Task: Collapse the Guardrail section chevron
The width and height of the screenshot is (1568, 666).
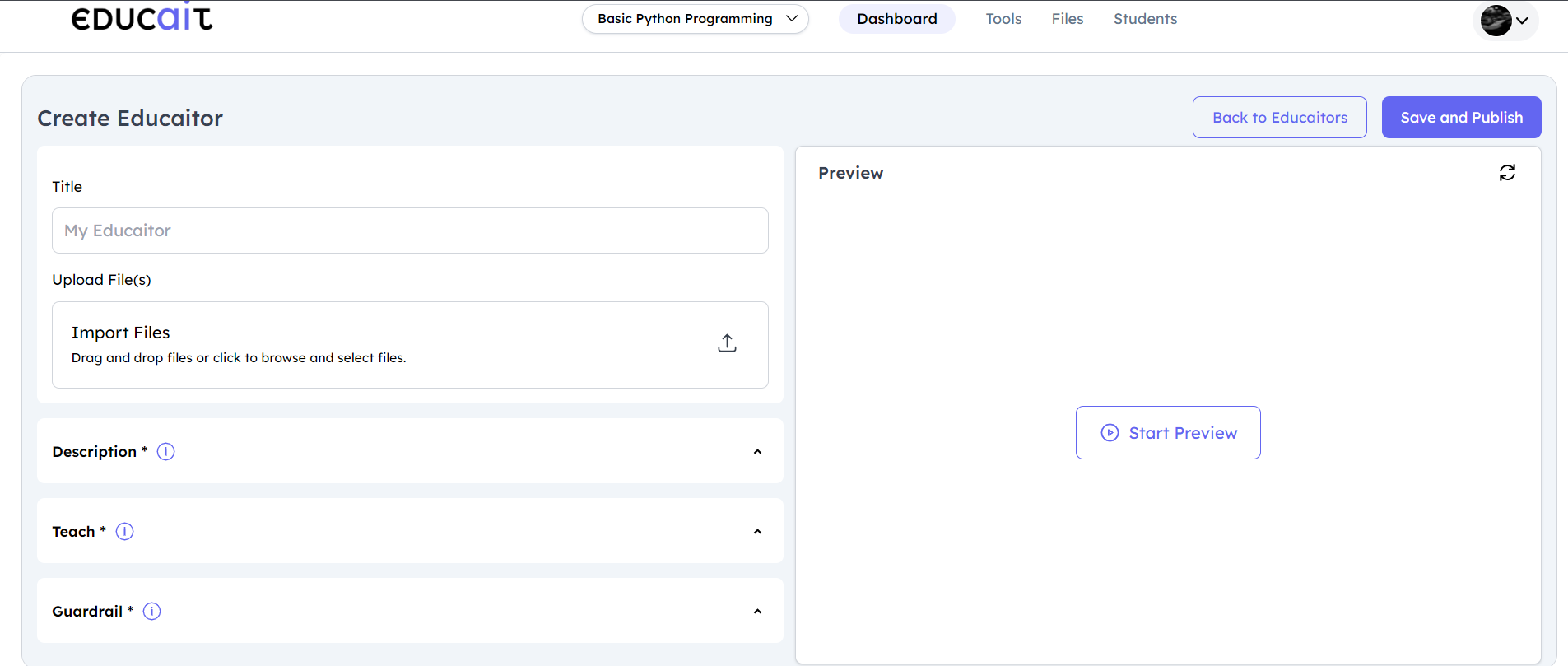Action: point(757,612)
